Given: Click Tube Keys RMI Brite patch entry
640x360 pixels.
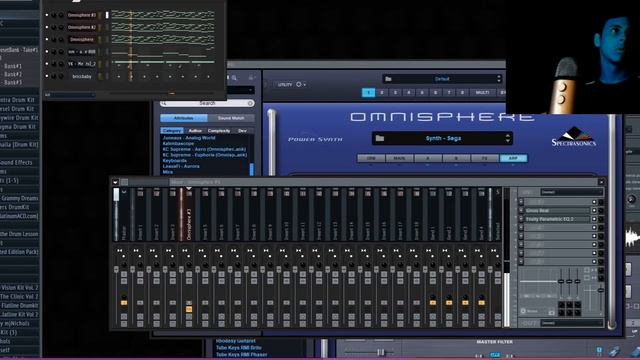Looking at the screenshot, I should click(x=239, y=348).
